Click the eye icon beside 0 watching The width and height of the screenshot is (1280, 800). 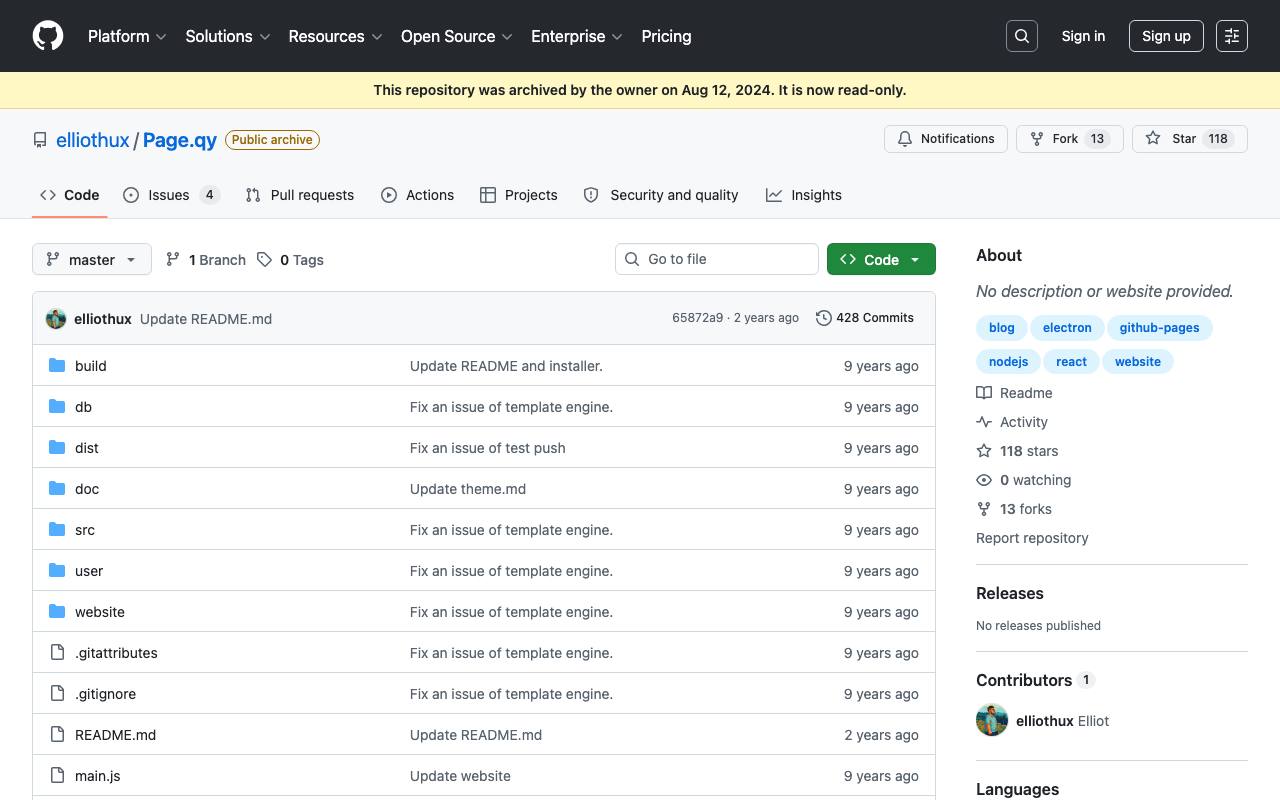[984, 480]
